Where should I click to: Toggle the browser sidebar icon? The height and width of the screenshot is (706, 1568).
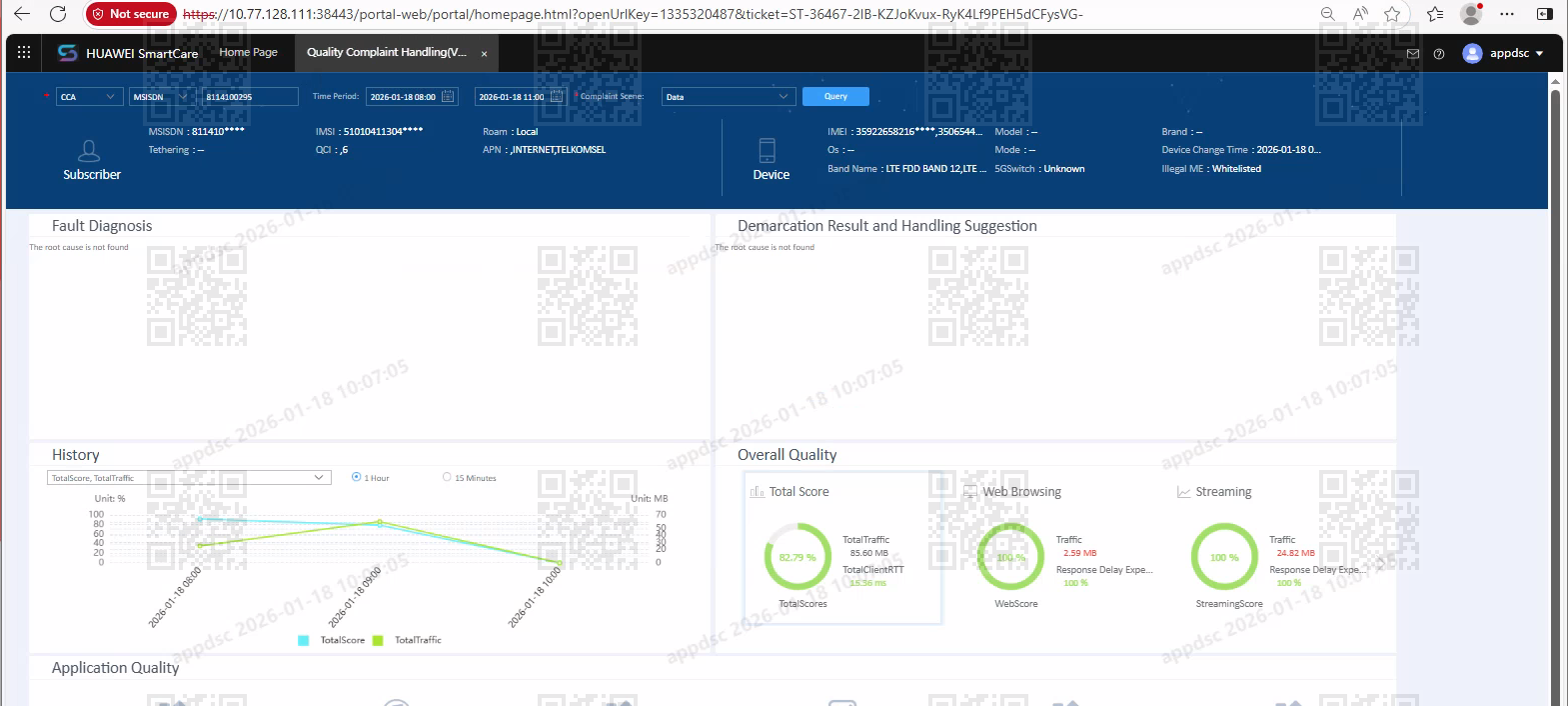click(1544, 14)
